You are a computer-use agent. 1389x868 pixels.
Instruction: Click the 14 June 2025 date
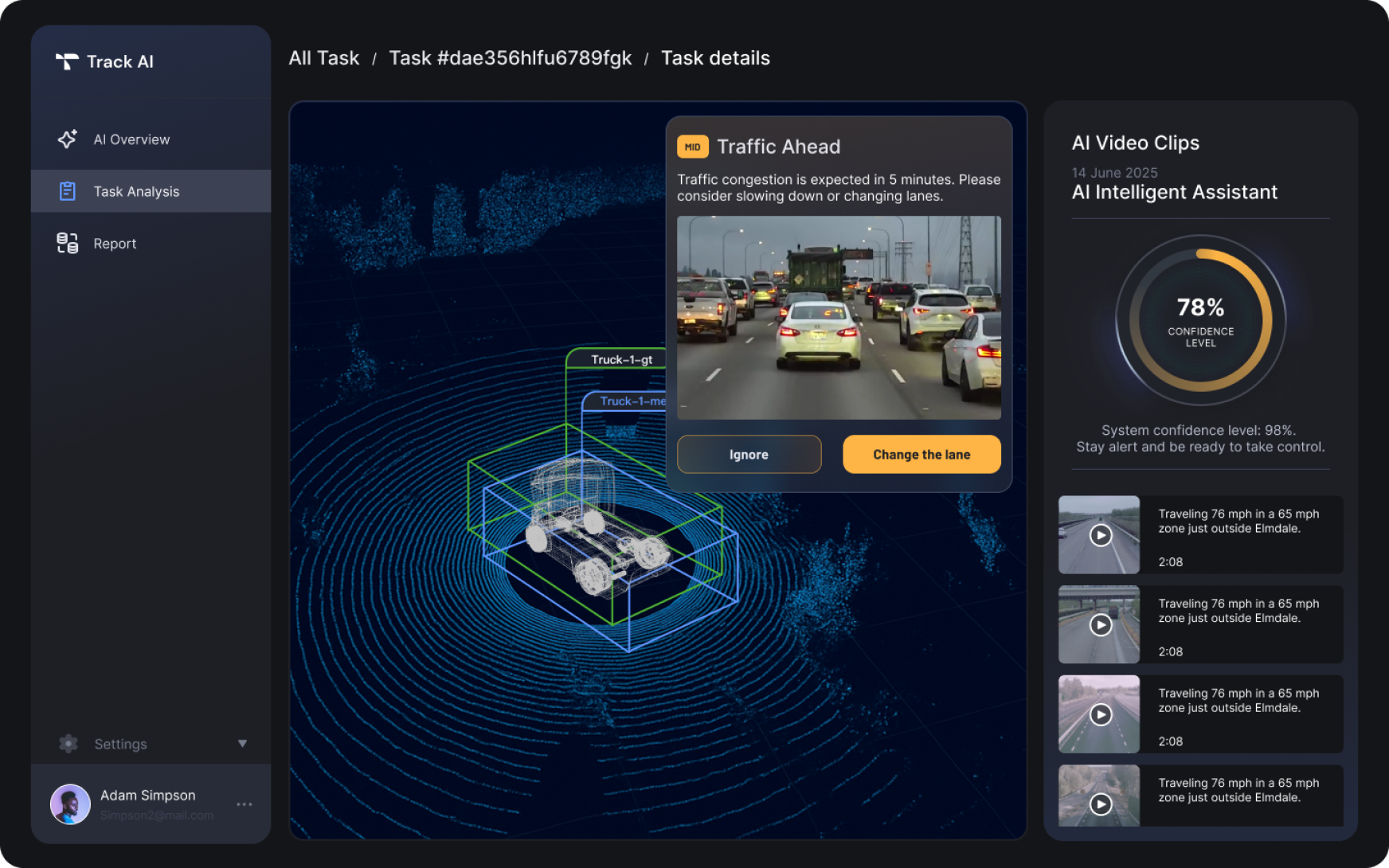point(1114,173)
